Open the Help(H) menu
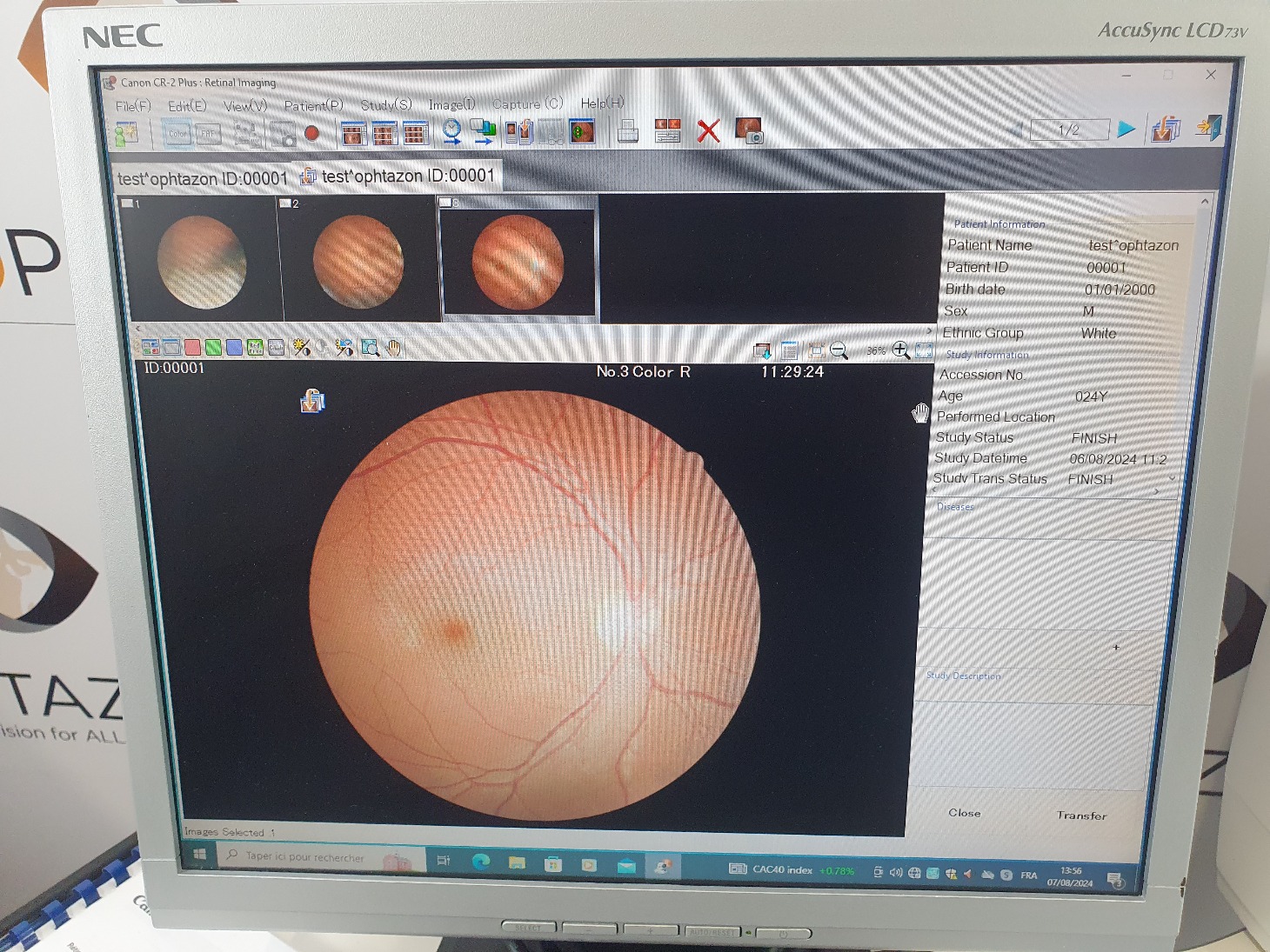The width and height of the screenshot is (1270, 952). click(x=603, y=103)
